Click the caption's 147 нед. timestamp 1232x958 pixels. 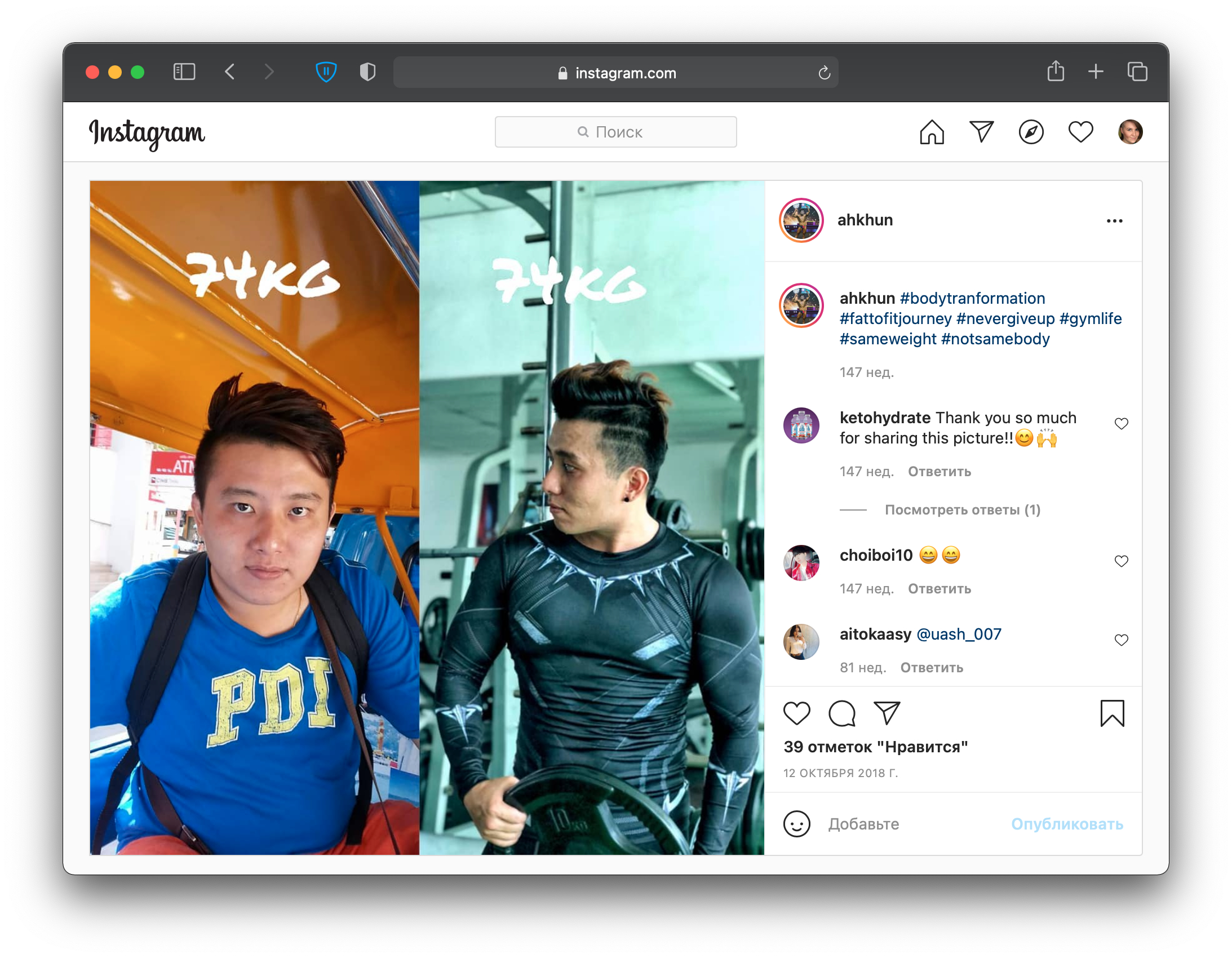[866, 372]
